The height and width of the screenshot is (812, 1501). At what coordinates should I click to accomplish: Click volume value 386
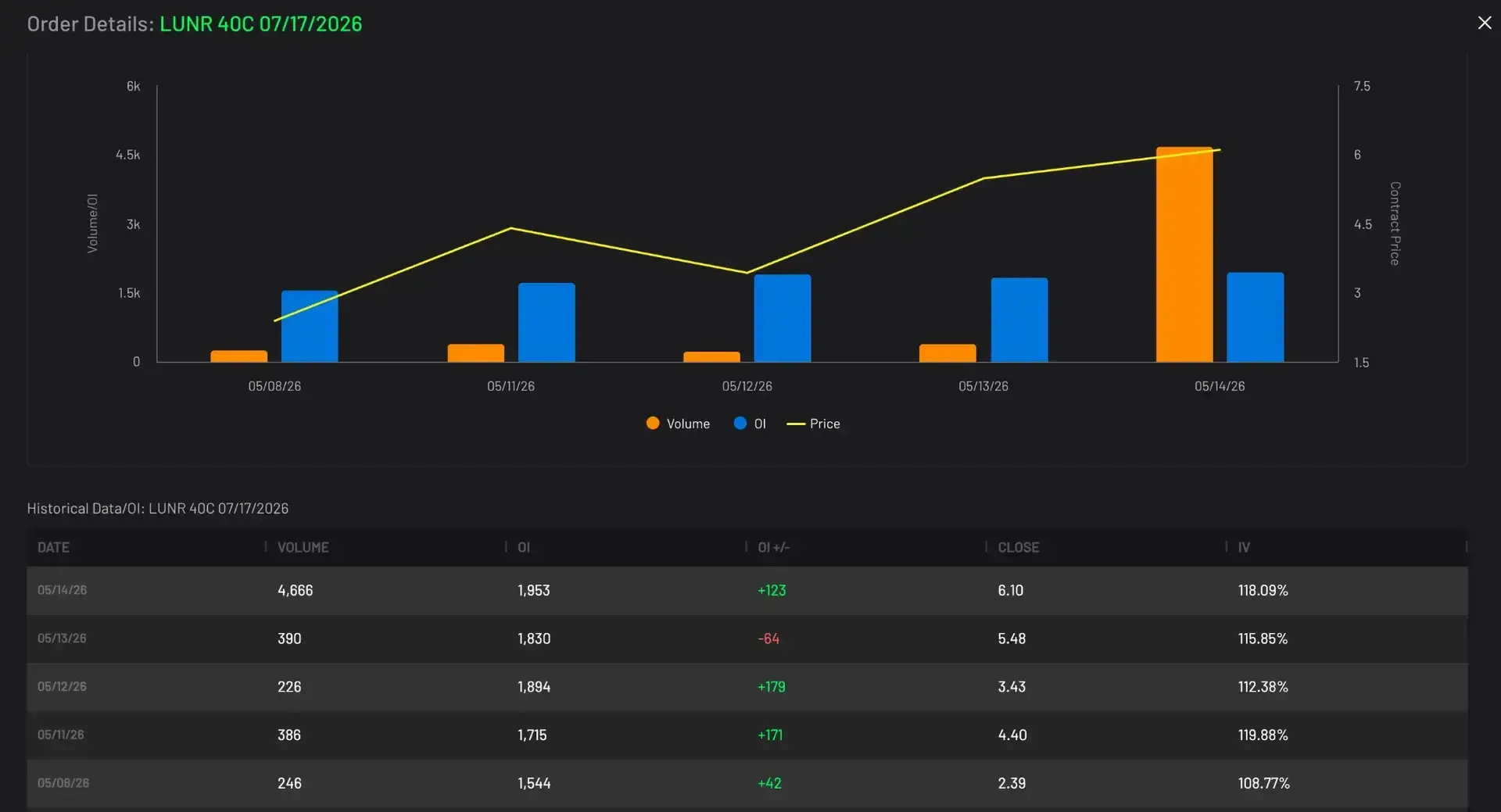pyautogui.click(x=289, y=735)
